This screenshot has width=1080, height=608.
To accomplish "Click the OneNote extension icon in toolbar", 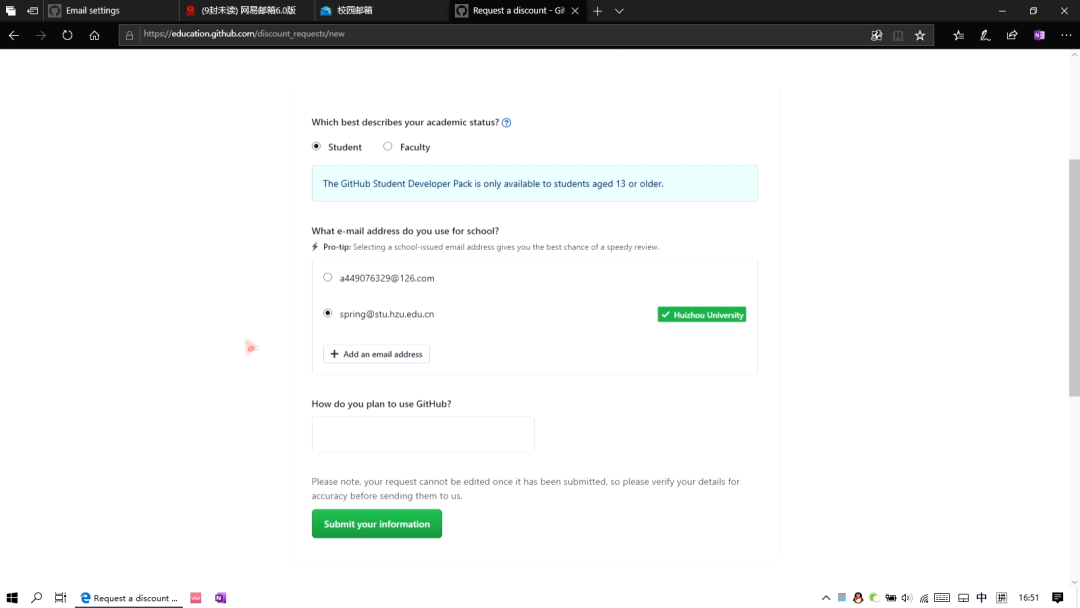I will pyautogui.click(x=1039, y=35).
